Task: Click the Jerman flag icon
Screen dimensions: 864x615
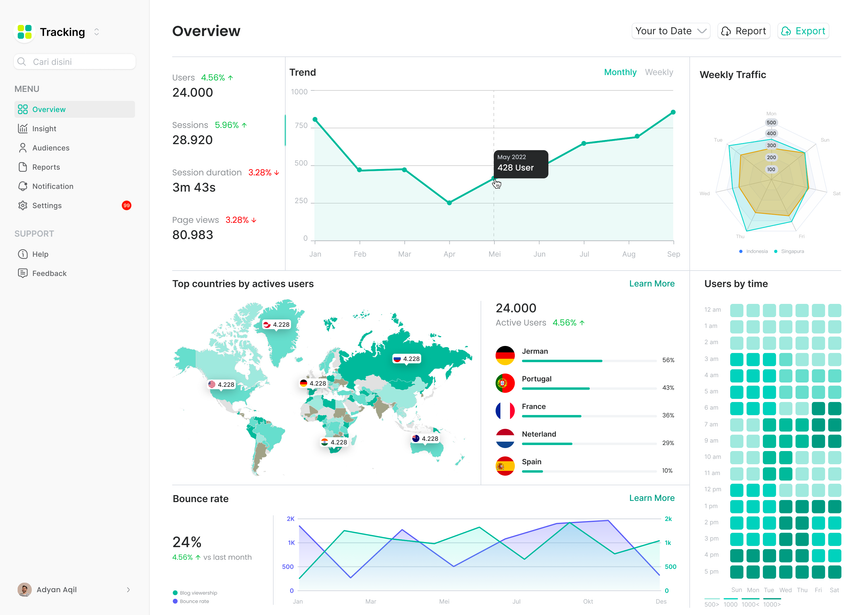Action: click(x=505, y=355)
